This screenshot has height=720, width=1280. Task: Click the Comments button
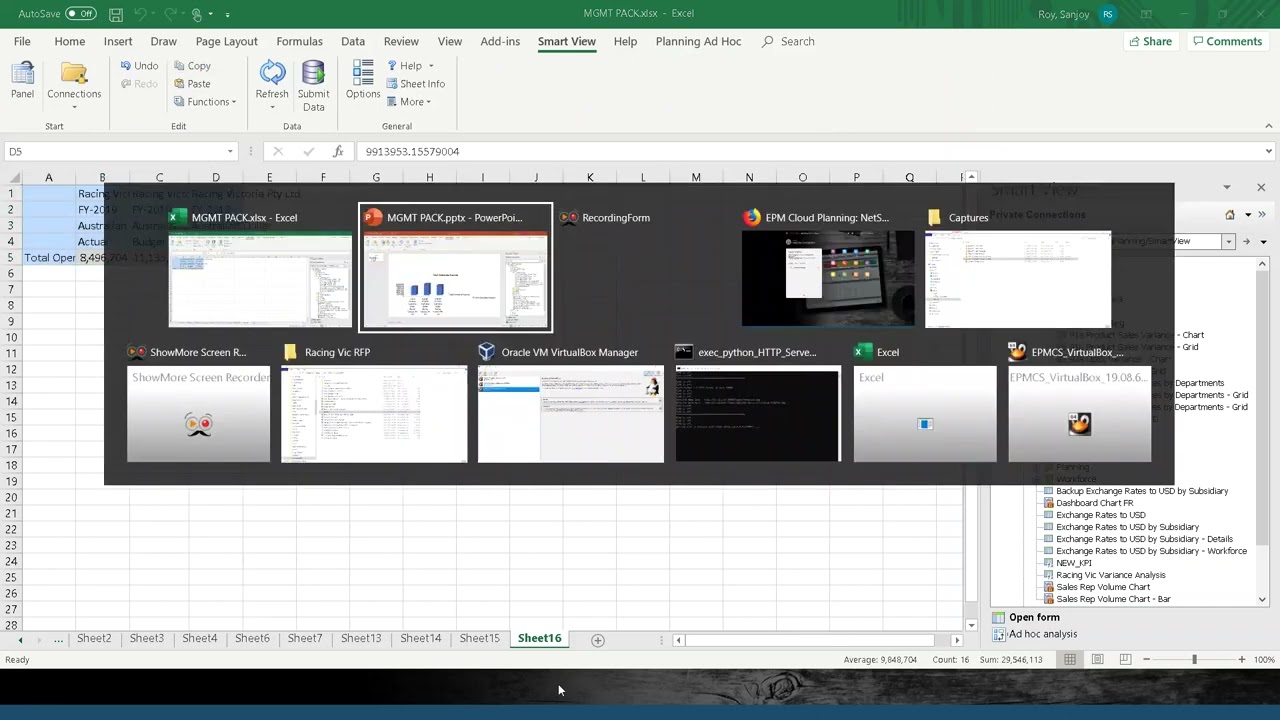[x=1226, y=41]
